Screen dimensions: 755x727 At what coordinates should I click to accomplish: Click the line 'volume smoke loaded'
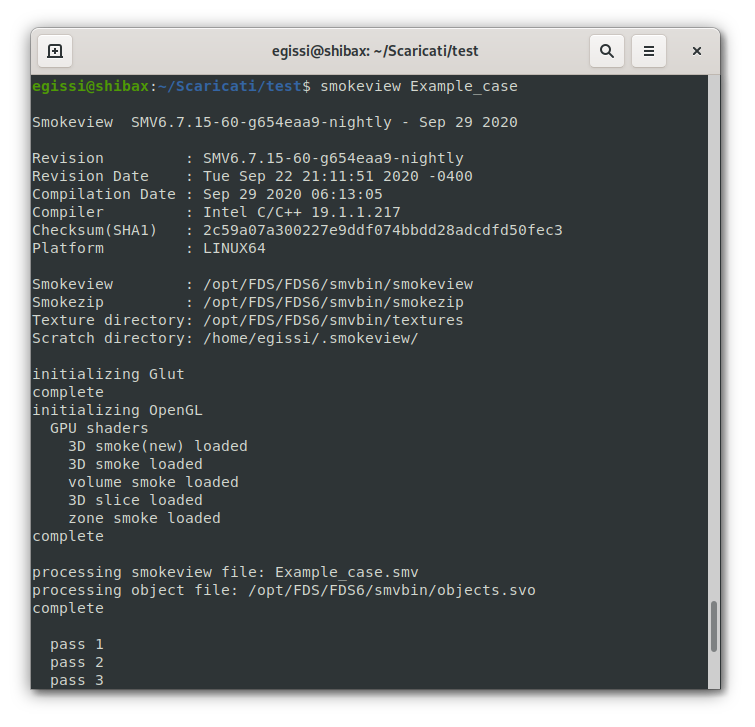pyautogui.click(x=154, y=482)
